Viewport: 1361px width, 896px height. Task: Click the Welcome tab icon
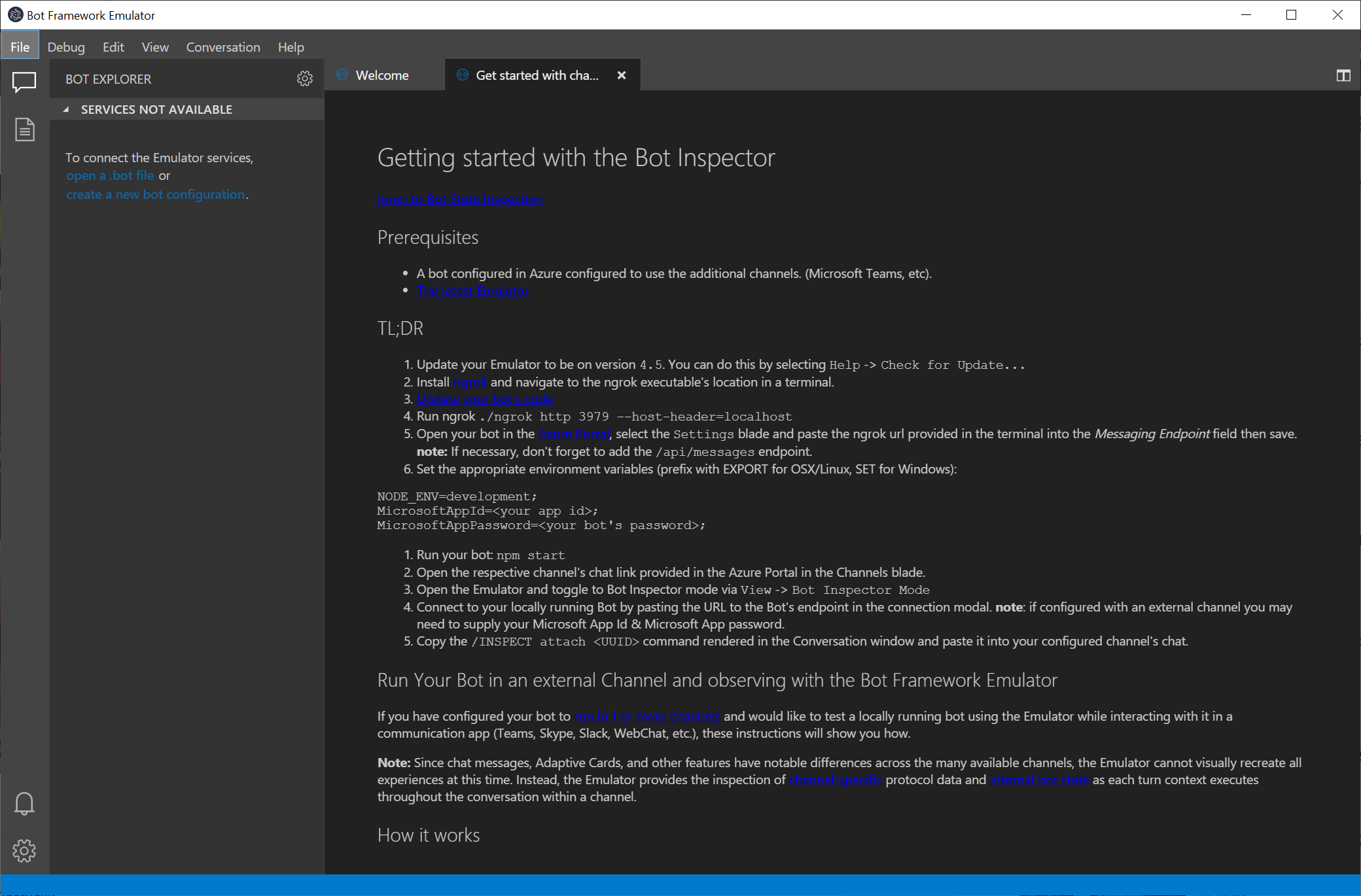point(342,75)
